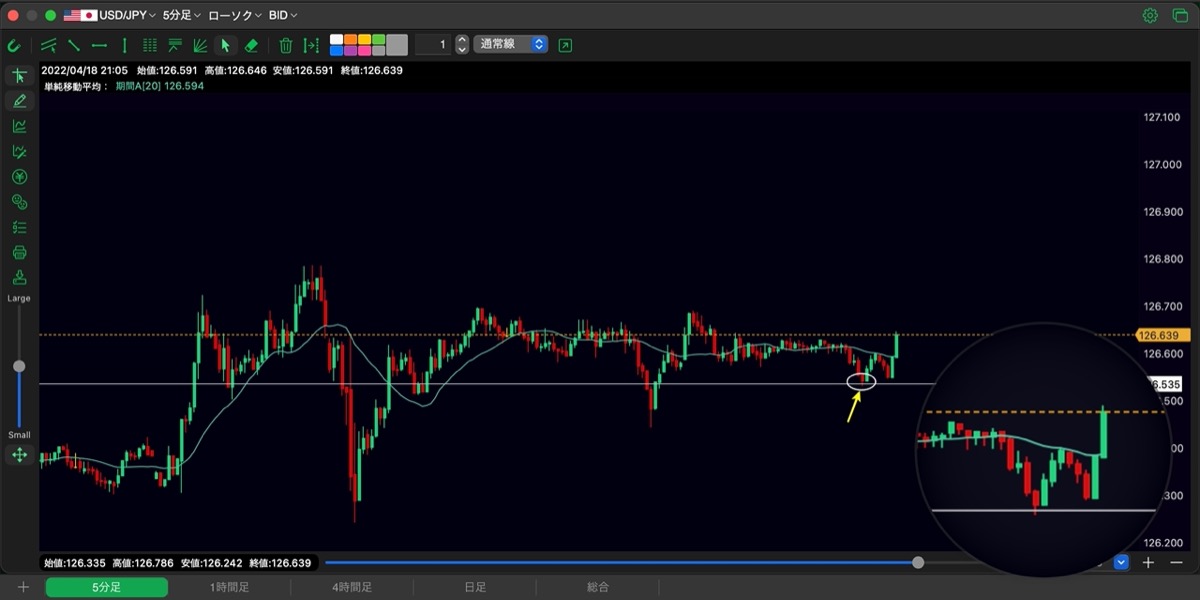Viewport: 1200px width, 600px height.
Task: Select the horizontal line drawing tool
Action: (99, 45)
